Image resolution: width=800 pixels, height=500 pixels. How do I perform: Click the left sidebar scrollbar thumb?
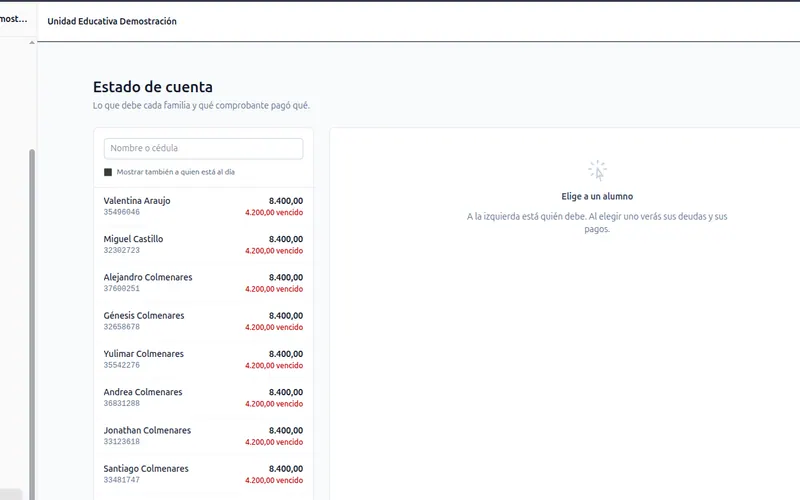[32, 324]
